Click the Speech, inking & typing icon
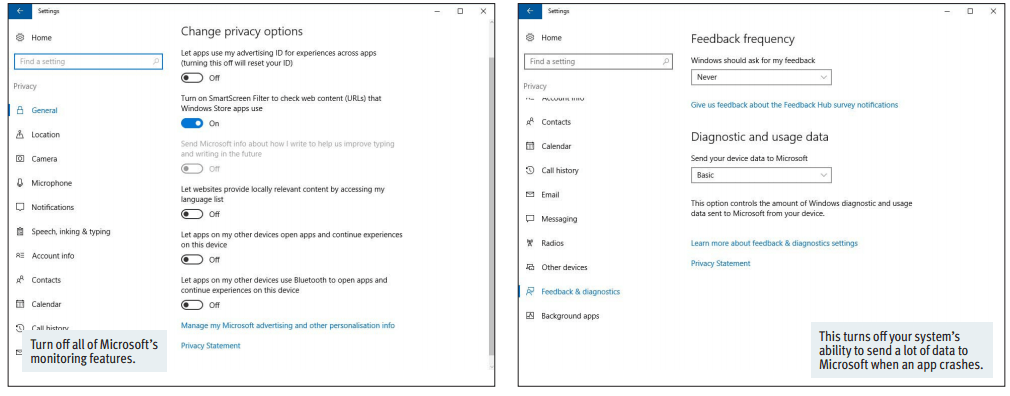Screen dimensions: 1010x396 pyautogui.click(x=20, y=231)
